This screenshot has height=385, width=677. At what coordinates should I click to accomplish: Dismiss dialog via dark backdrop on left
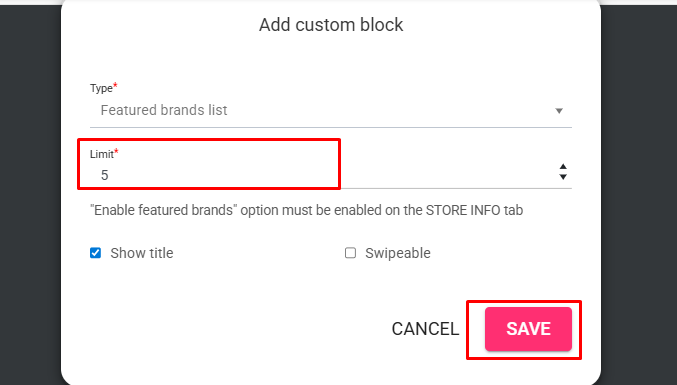tap(30, 194)
